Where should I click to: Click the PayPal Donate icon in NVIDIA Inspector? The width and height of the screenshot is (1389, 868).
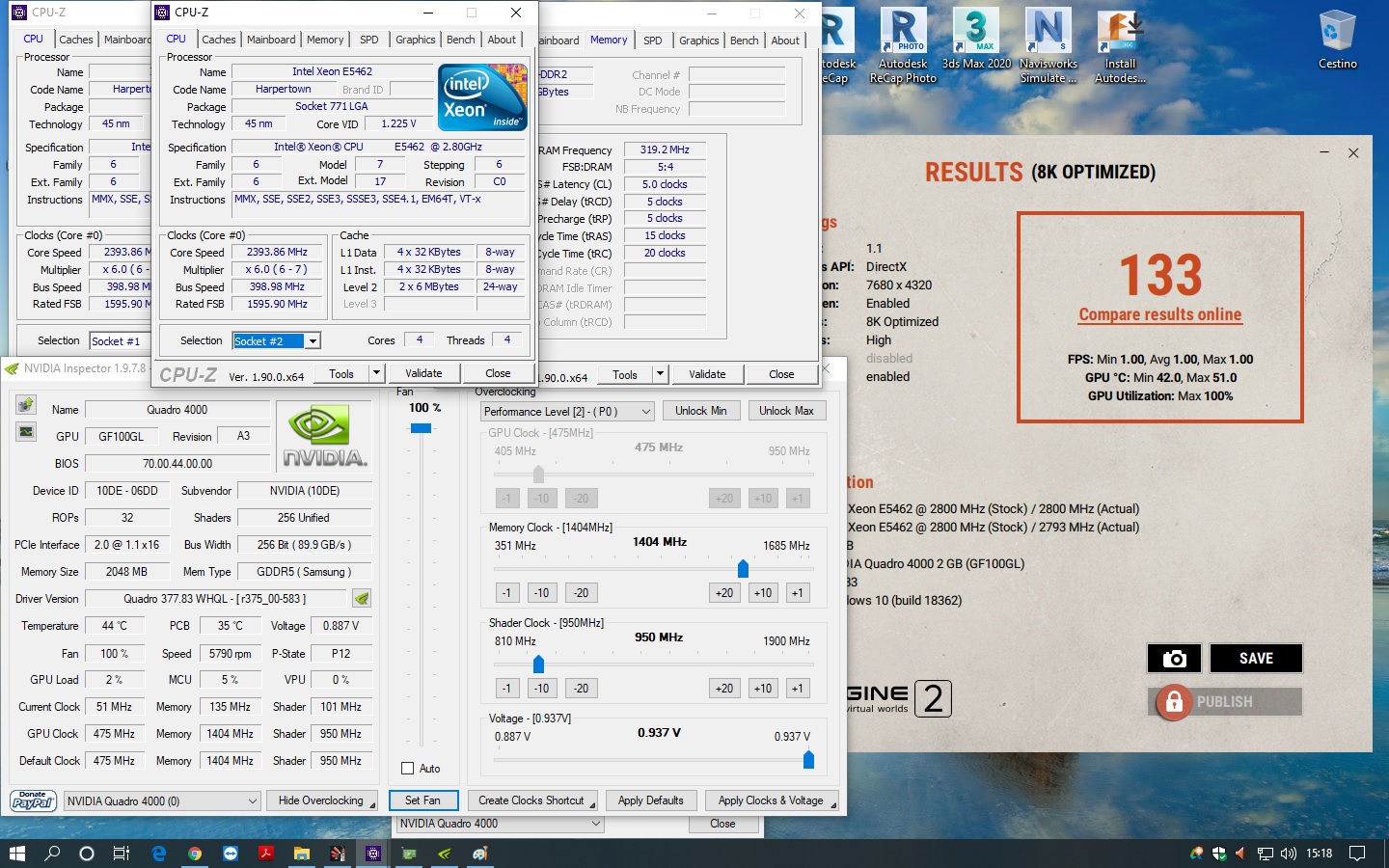tap(33, 800)
